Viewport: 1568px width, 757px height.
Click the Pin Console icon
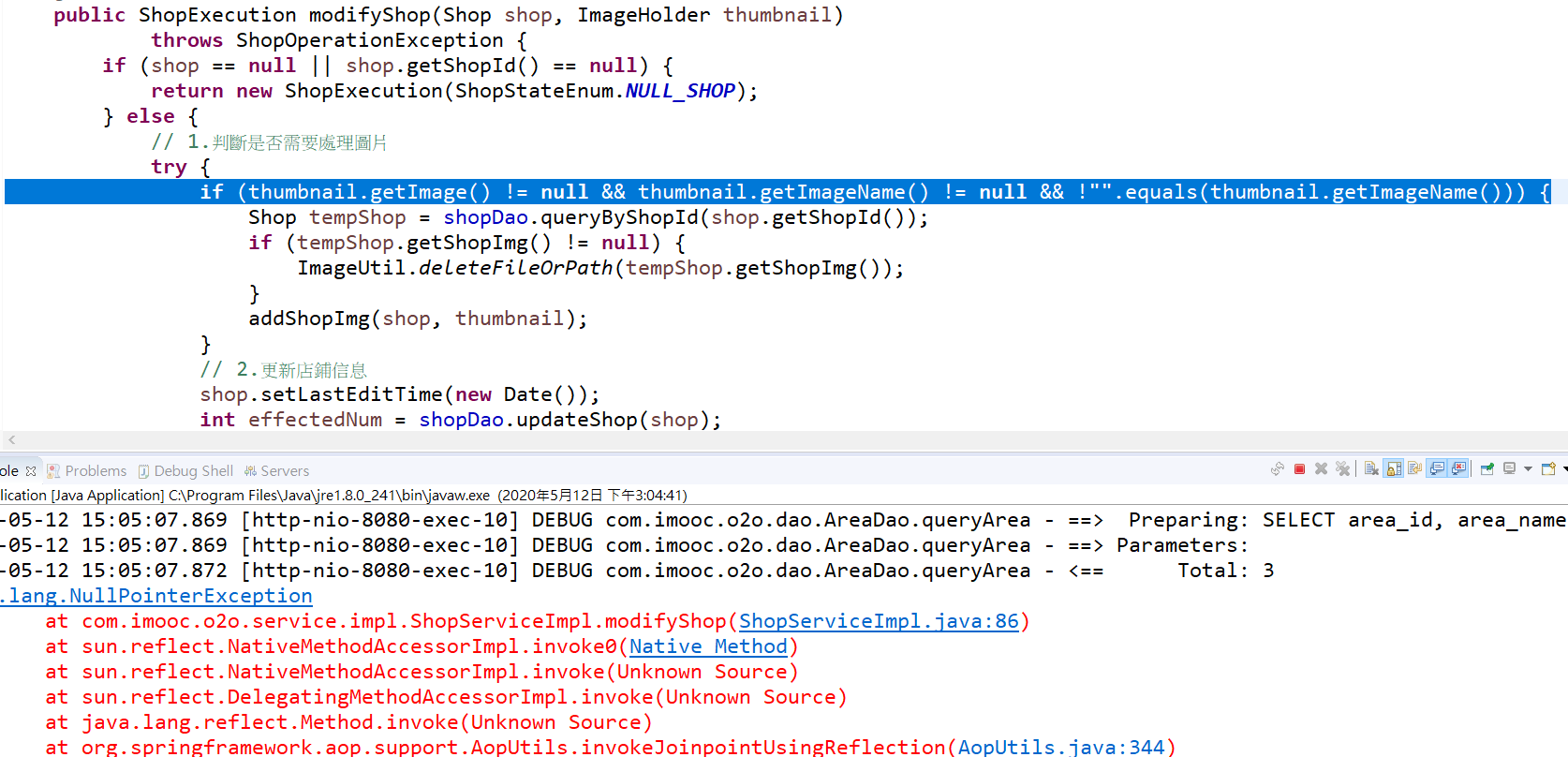(1487, 468)
